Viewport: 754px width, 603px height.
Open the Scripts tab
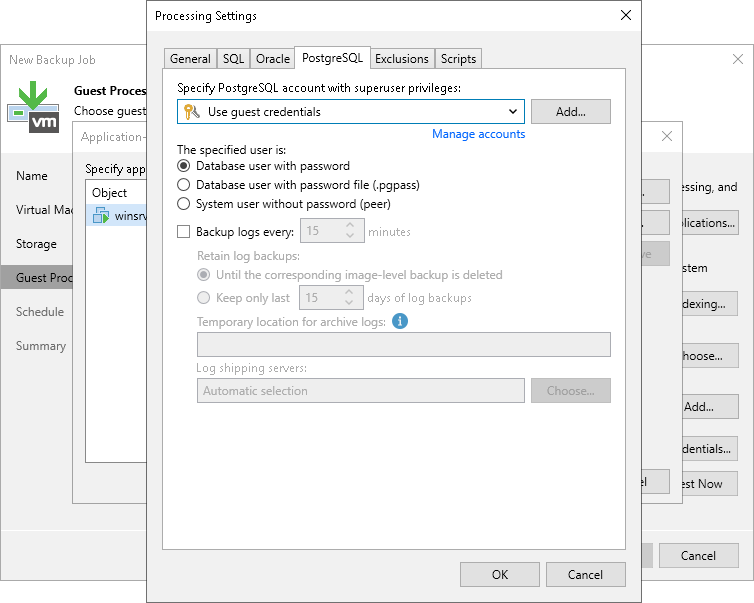(458, 59)
